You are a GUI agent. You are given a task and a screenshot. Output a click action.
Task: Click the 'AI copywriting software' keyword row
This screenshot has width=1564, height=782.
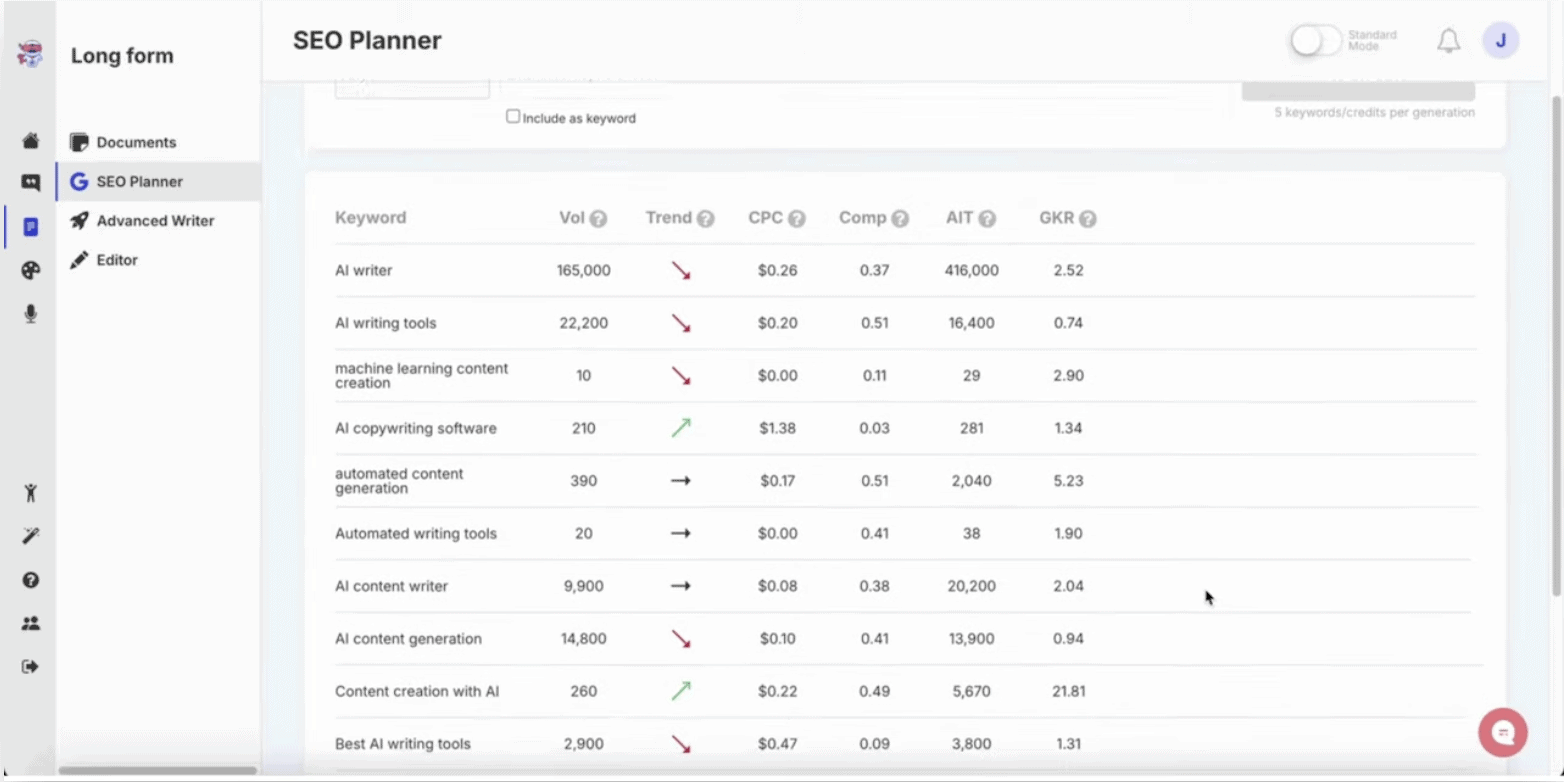coord(415,429)
